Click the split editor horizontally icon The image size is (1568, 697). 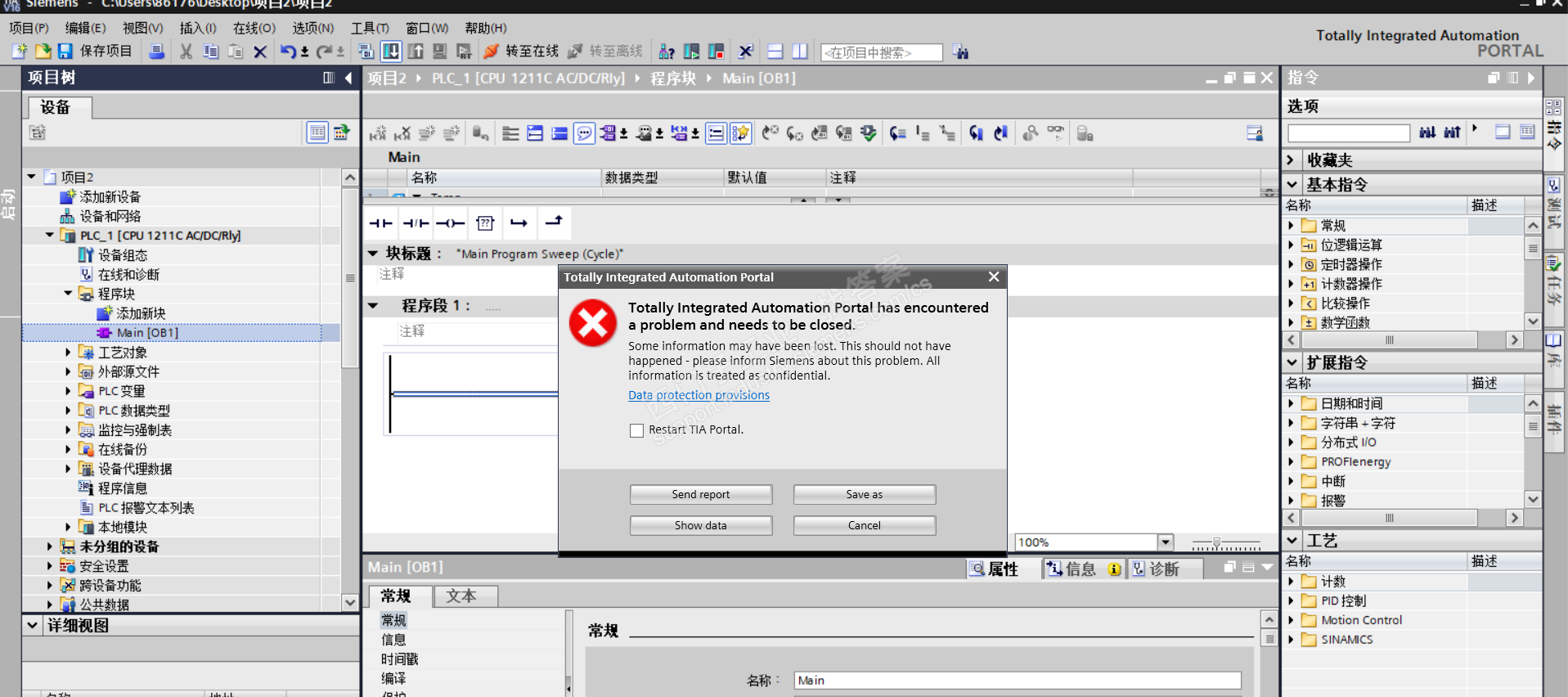pyautogui.click(x=775, y=52)
